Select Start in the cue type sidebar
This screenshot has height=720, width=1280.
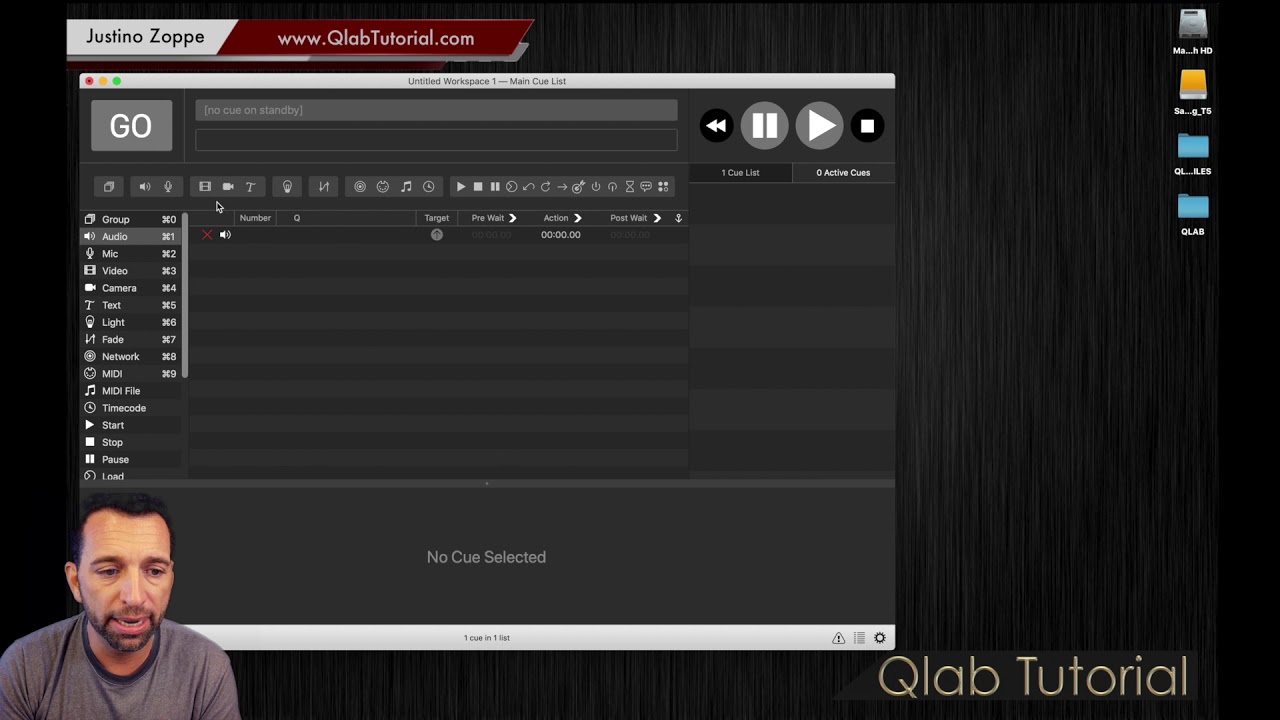click(x=130, y=425)
